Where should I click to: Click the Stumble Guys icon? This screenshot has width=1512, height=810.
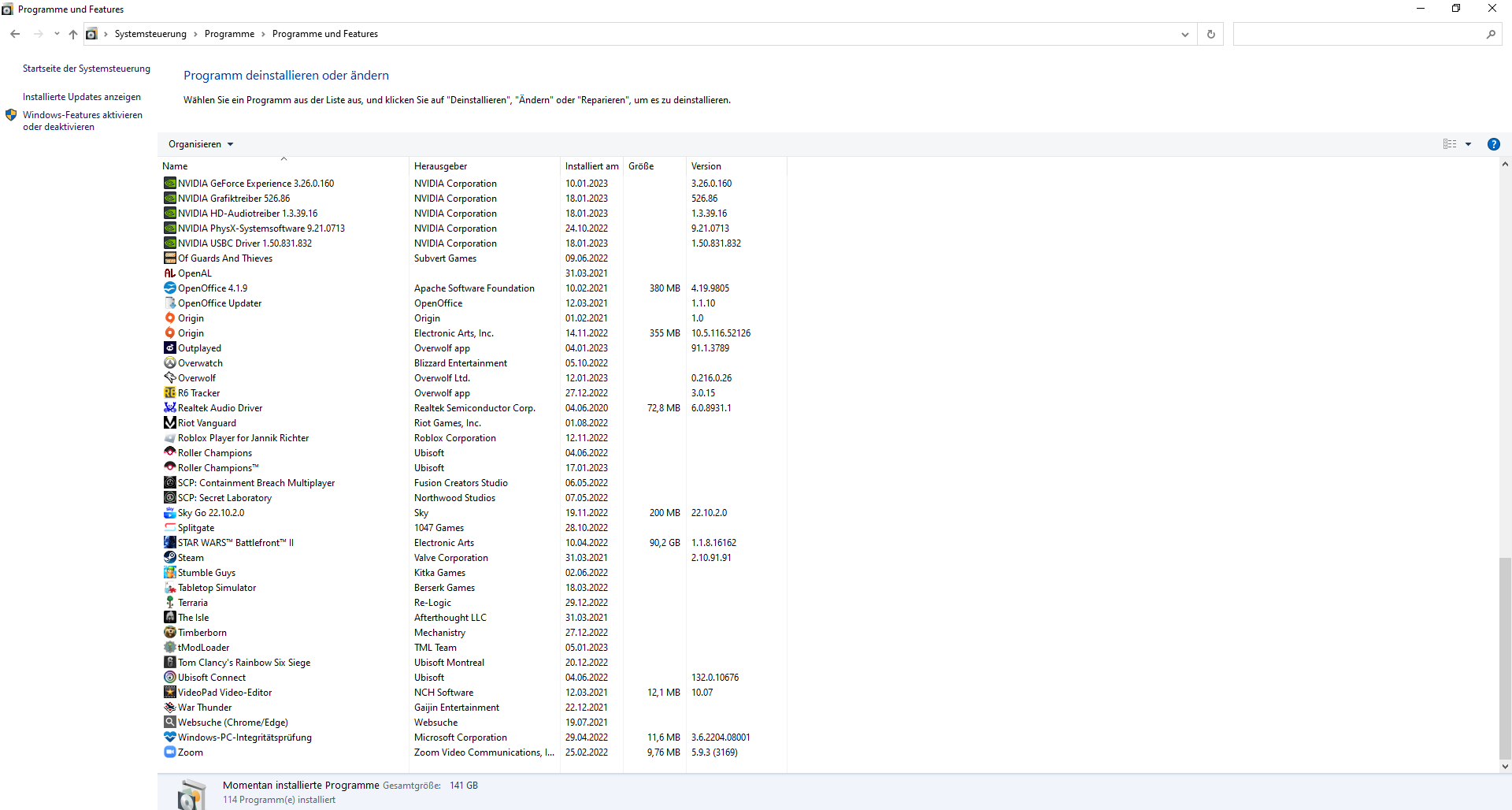pyautogui.click(x=169, y=572)
